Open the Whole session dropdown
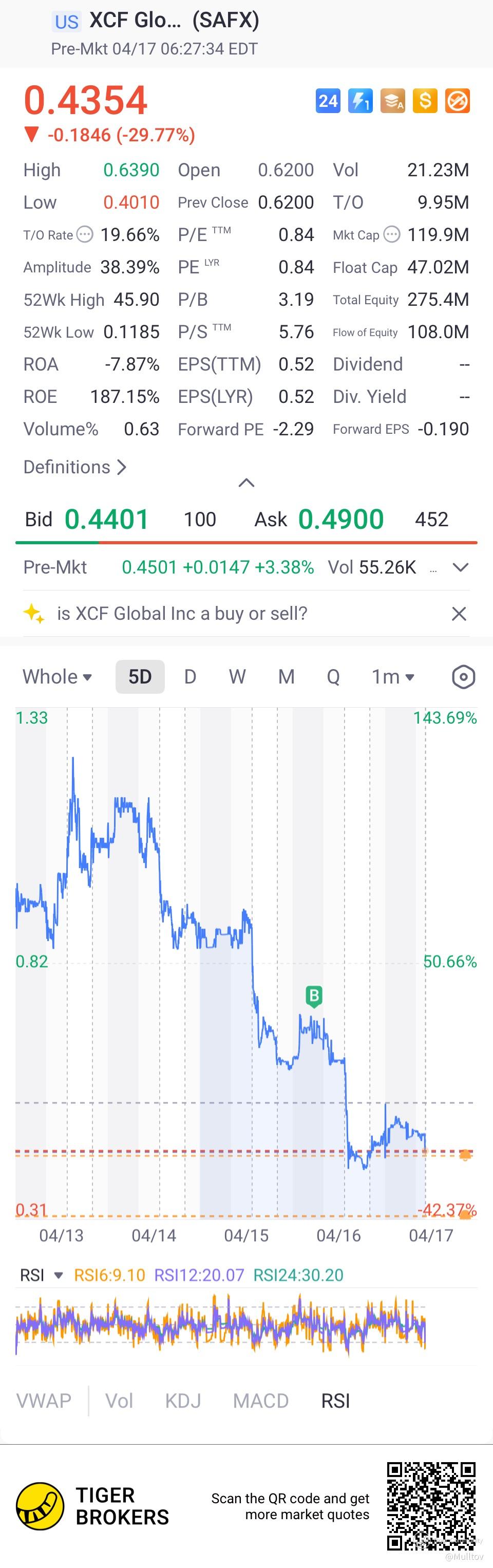Screen dimensions: 493x1568 pos(57,677)
